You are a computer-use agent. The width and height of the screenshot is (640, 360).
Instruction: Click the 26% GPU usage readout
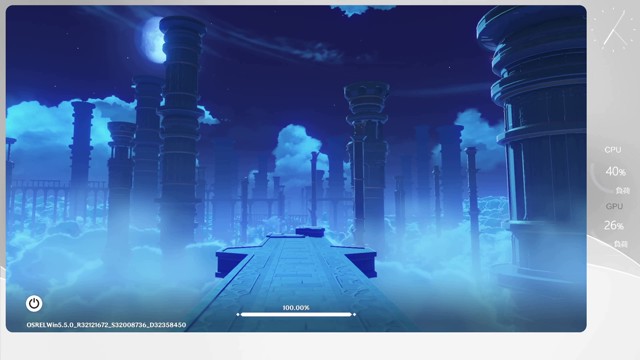coord(613,225)
